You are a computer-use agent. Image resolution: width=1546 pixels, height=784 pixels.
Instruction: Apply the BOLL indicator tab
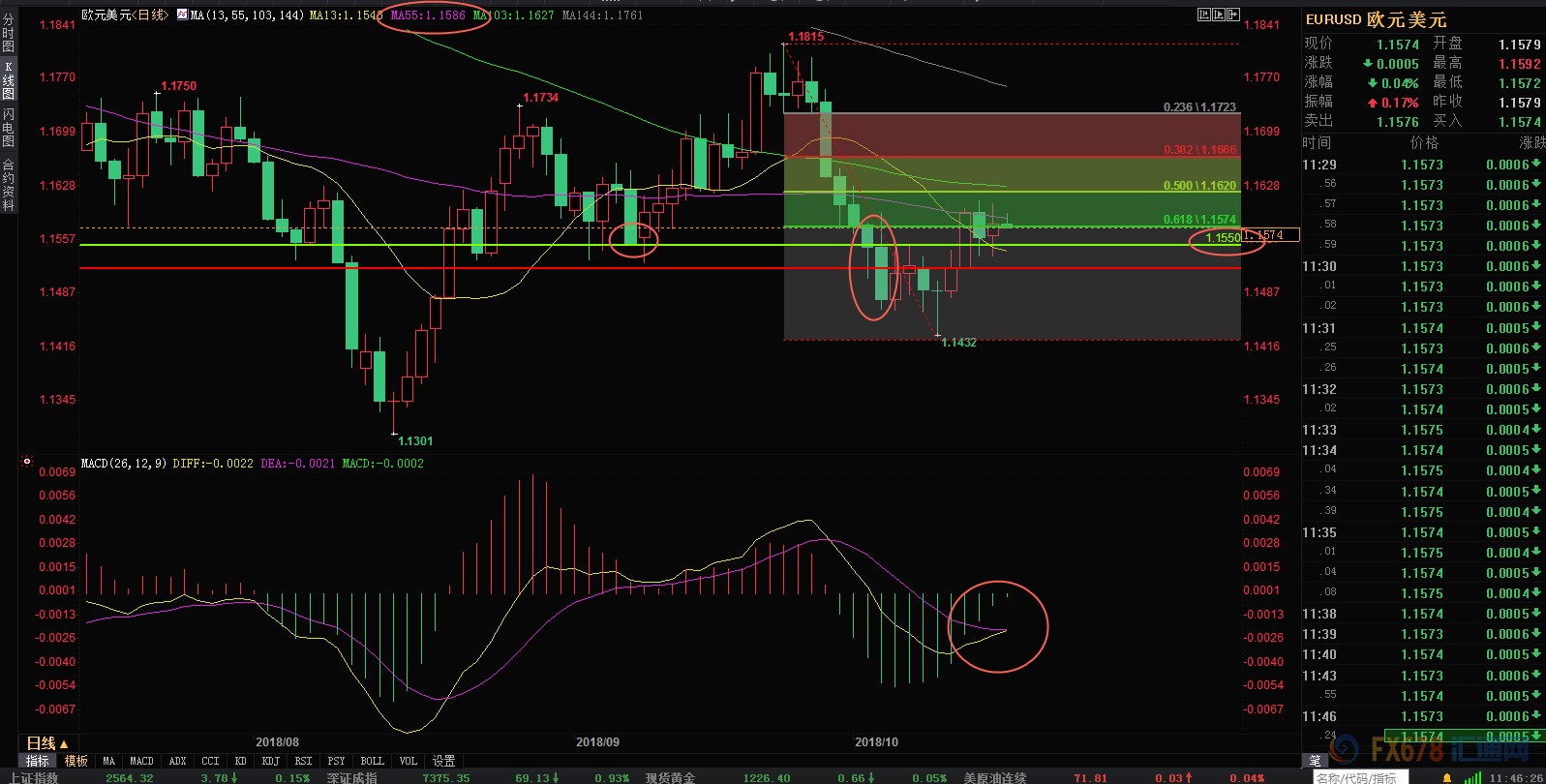click(372, 761)
